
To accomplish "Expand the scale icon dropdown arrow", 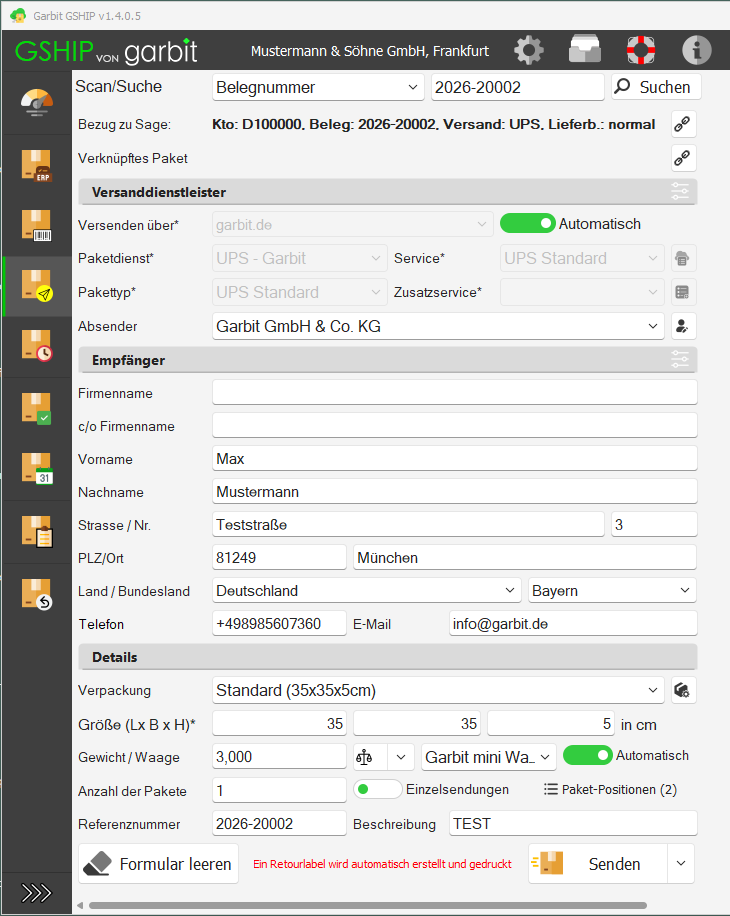I will 401,757.
